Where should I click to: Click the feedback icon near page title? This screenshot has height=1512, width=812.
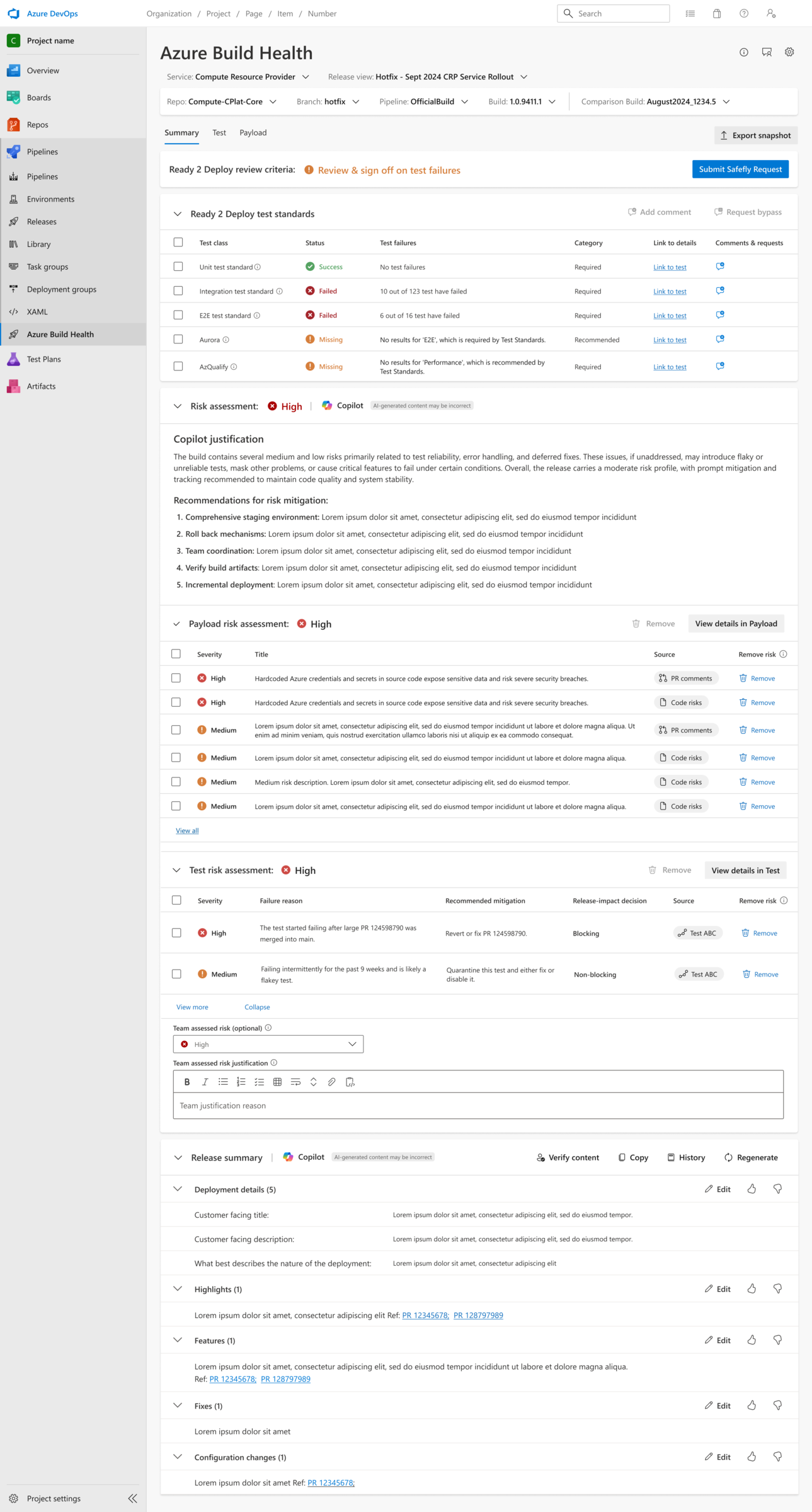[767, 52]
